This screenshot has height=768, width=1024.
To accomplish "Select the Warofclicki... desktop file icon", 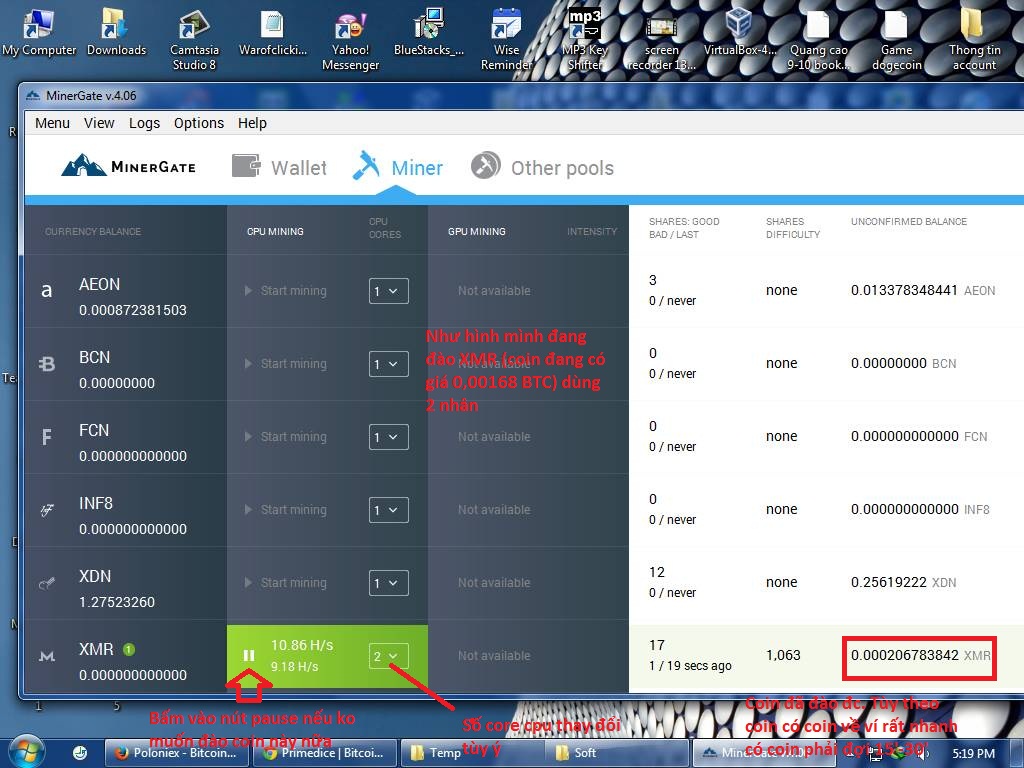I will tap(272, 31).
